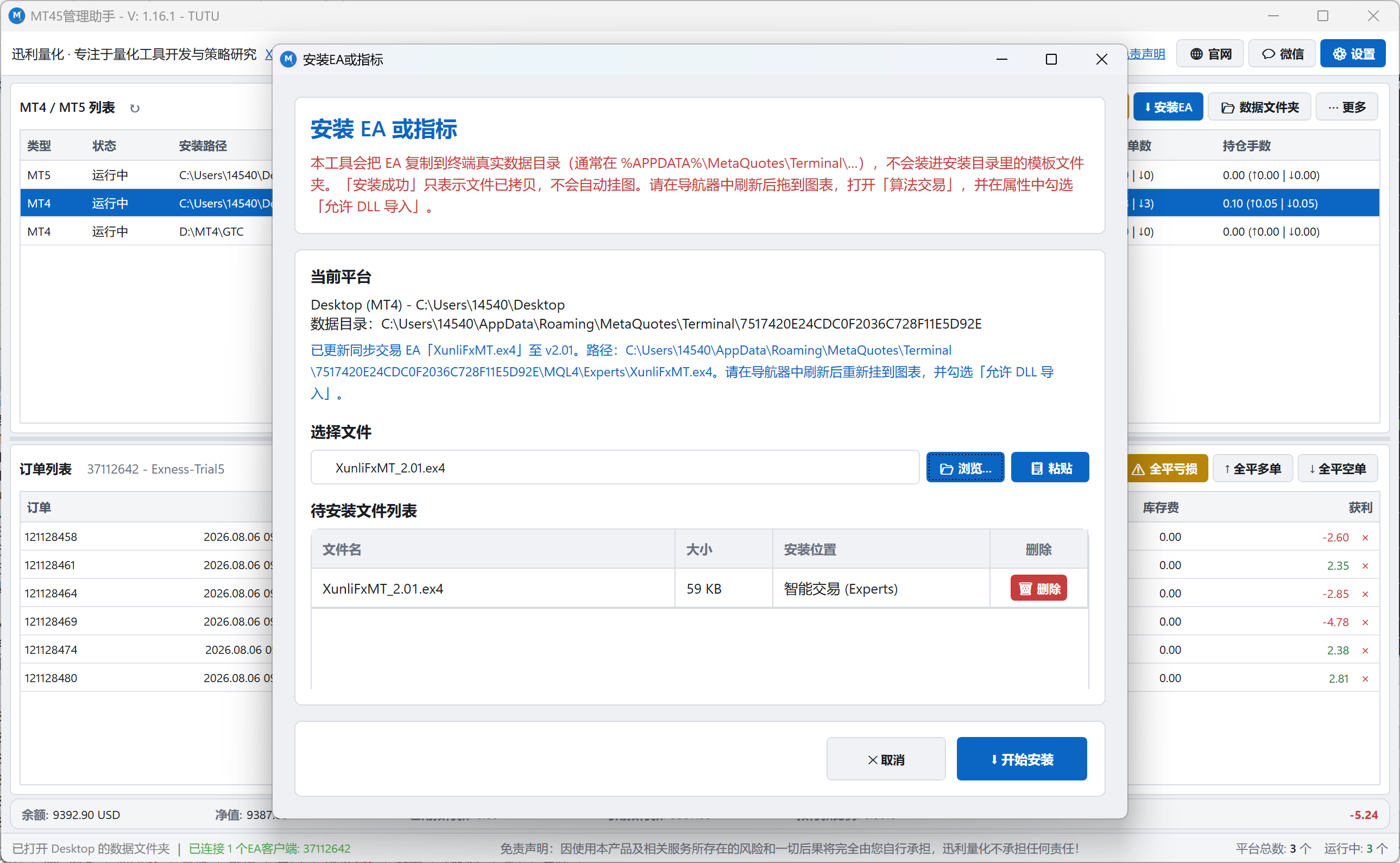The image size is (1400, 863).
Task: Close order with profit 2.38
Action: [x=1365, y=650]
